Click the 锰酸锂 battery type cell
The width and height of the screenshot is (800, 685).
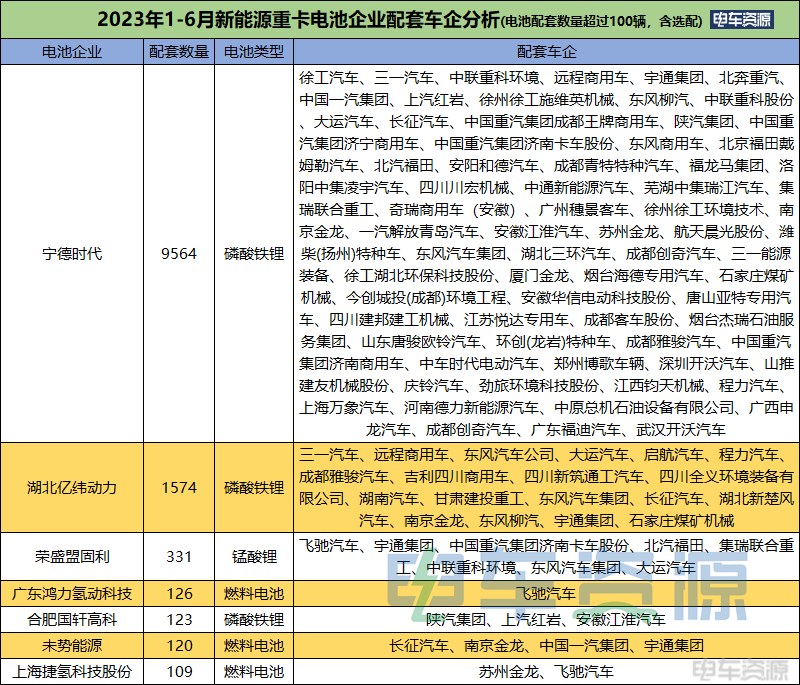coord(254,556)
